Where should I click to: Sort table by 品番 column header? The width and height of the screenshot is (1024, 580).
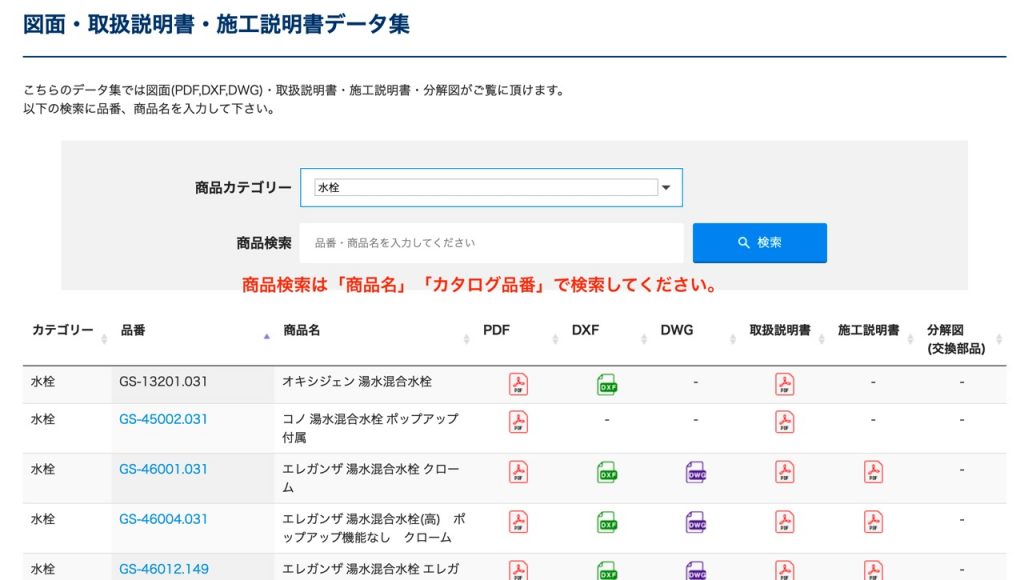[133, 330]
